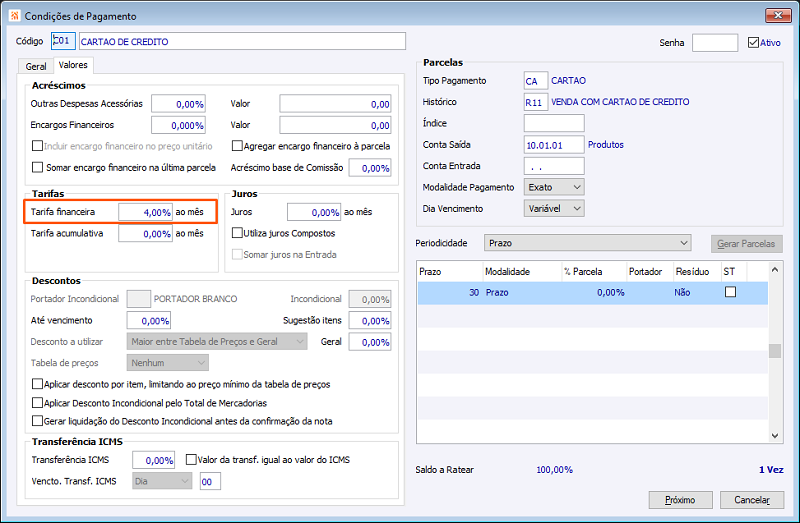Select the Valores tab

pos(73,65)
